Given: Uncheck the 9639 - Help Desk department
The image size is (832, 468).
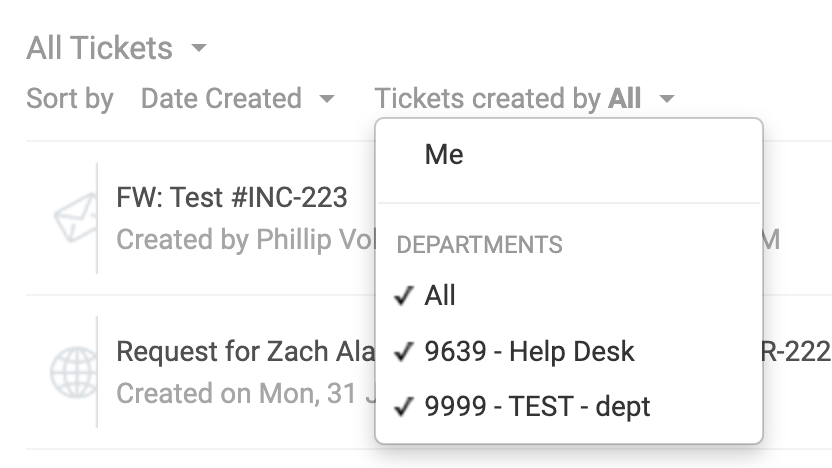Looking at the screenshot, I should 569,351.
